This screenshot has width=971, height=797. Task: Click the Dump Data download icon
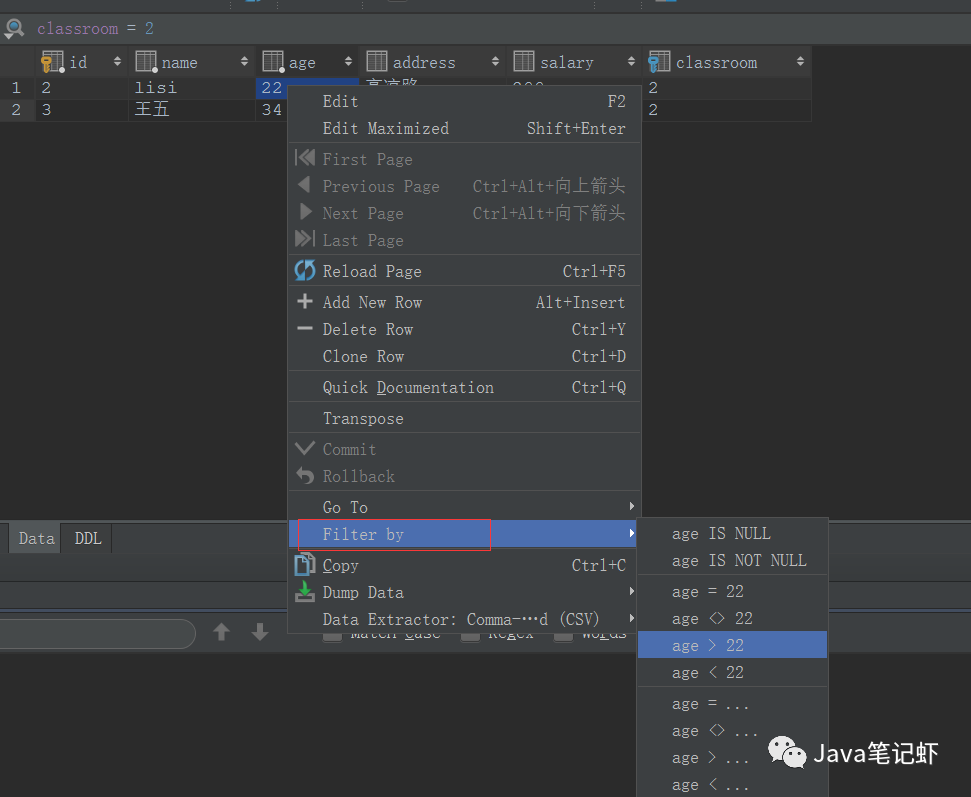pos(305,591)
